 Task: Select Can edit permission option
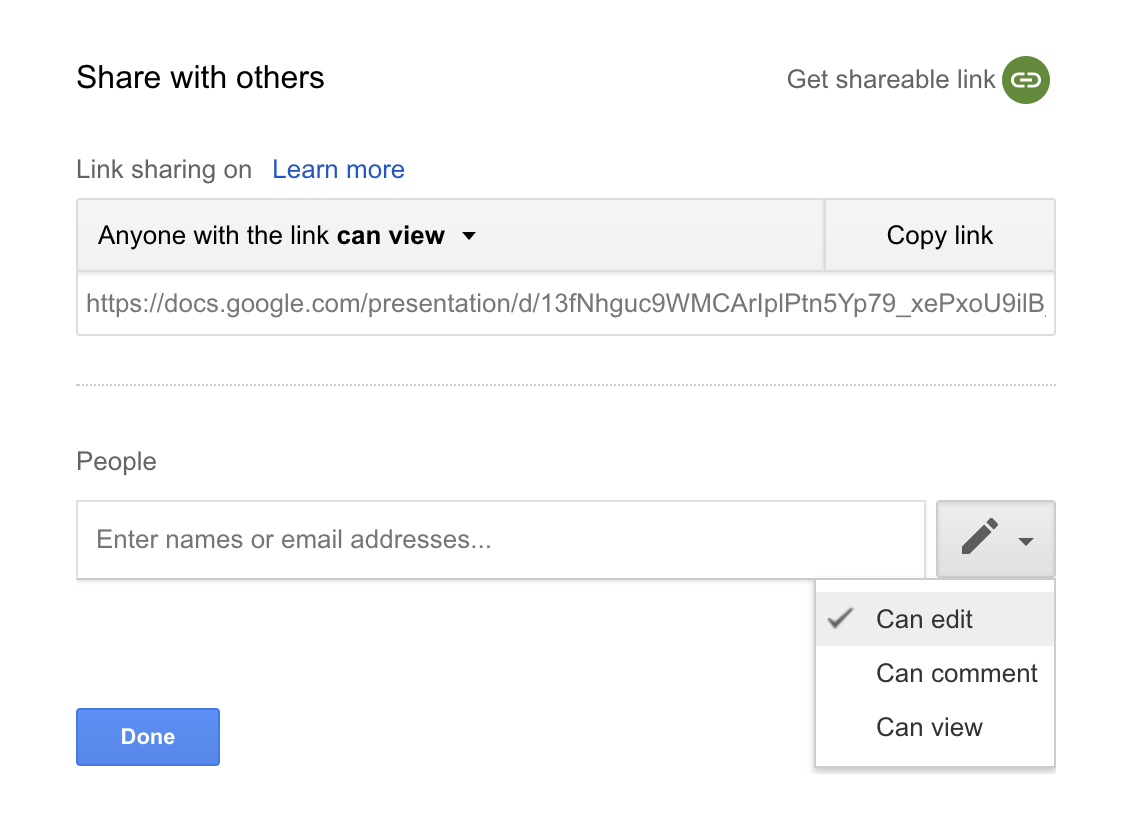pyautogui.click(x=923, y=618)
